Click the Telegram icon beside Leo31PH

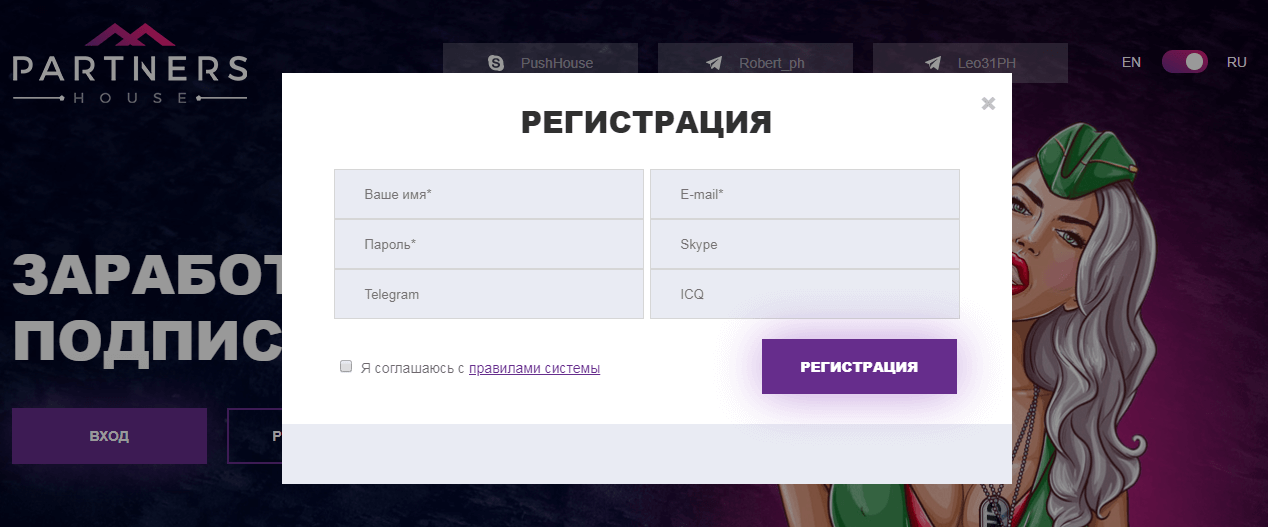(x=933, y=63)
